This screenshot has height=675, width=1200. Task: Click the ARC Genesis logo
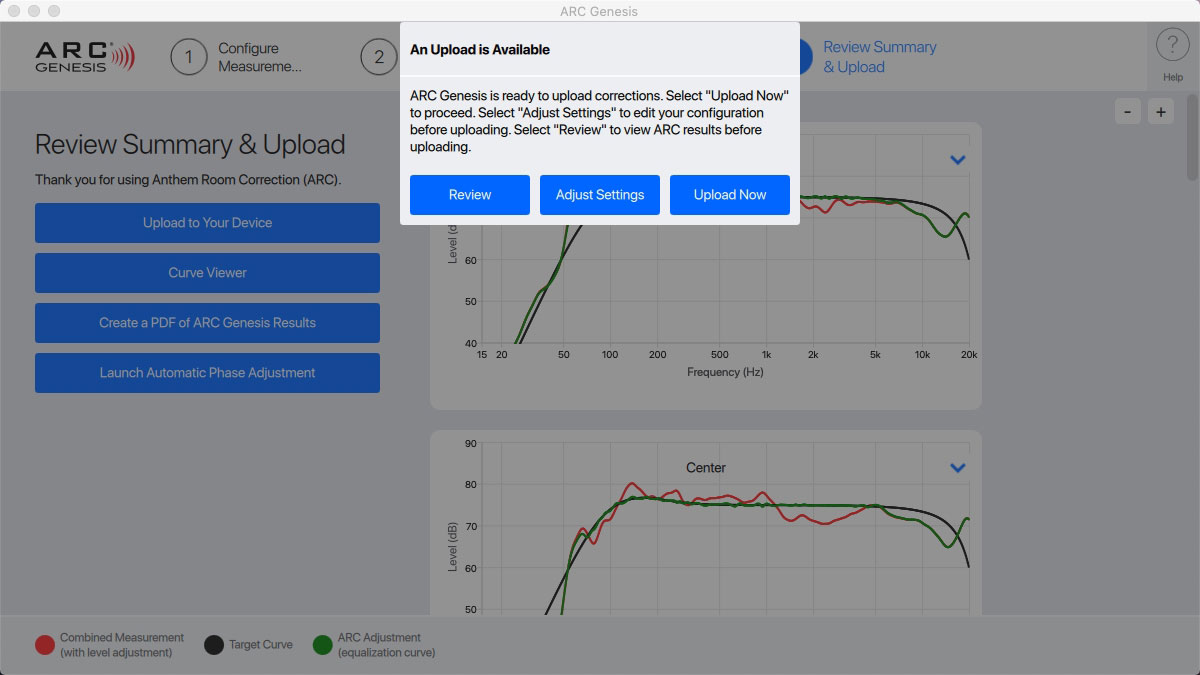coord(84,57)
